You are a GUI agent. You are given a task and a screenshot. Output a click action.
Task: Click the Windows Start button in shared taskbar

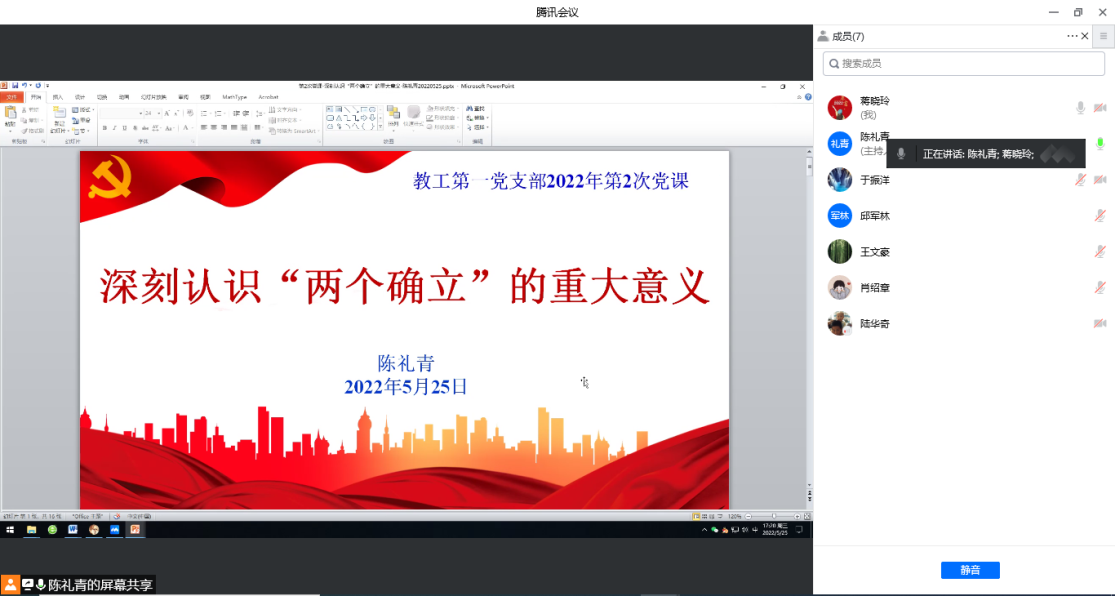[x=10, y=529]
